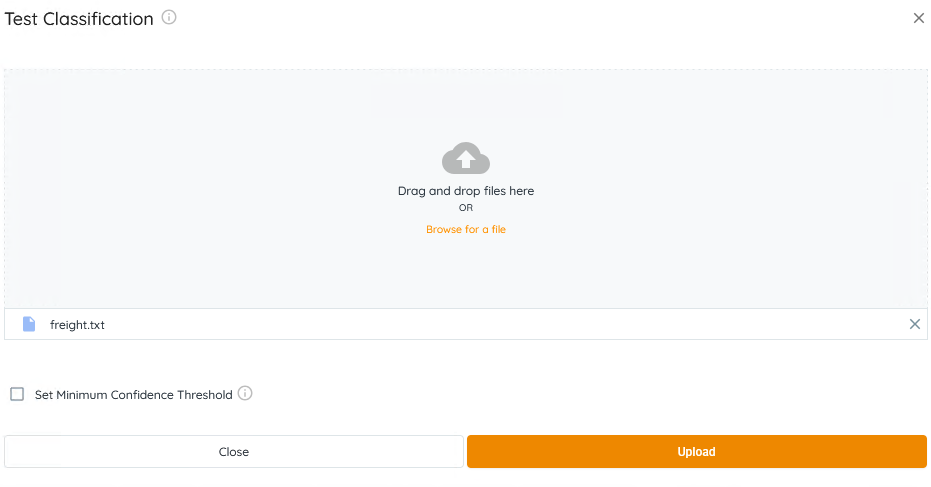The height and width of the screenshot is (487, 931).
Task: Close the dialog with the top-right X
Action: pyautogui.click(x=919, y=18)
